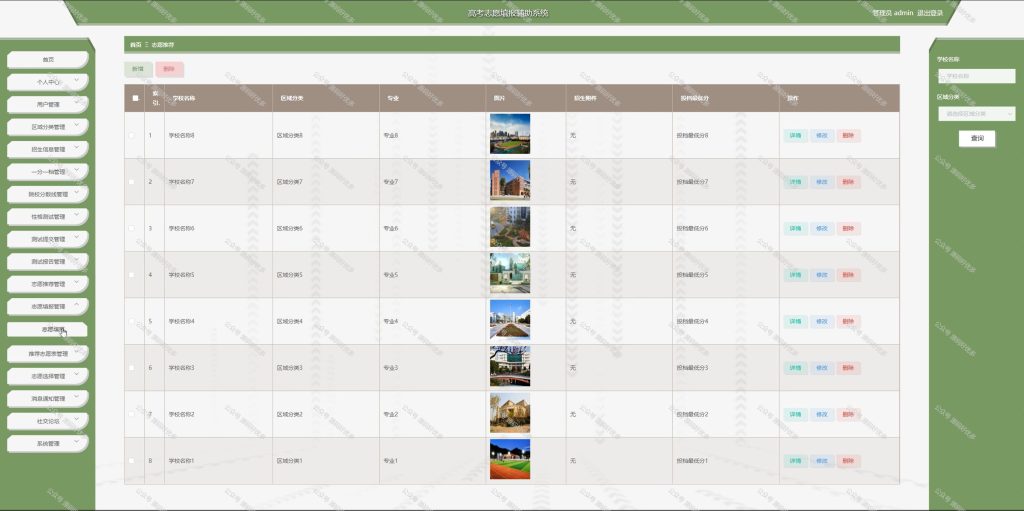The width and height of the screenshot is (1024, 511).
Task: Click the 修改 button in row 3
Action: coord(822,229)
